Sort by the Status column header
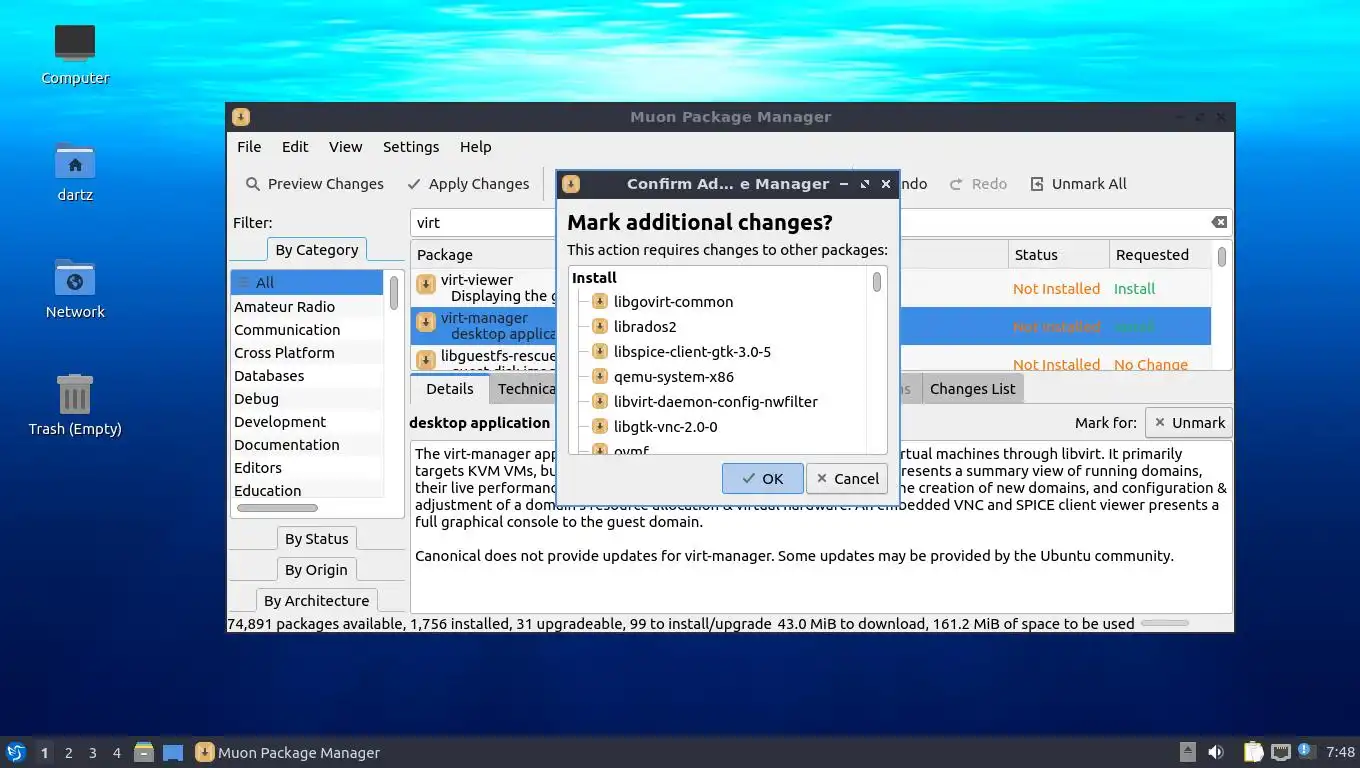Screen dimensions: 1360x768 pos(1058,255)
